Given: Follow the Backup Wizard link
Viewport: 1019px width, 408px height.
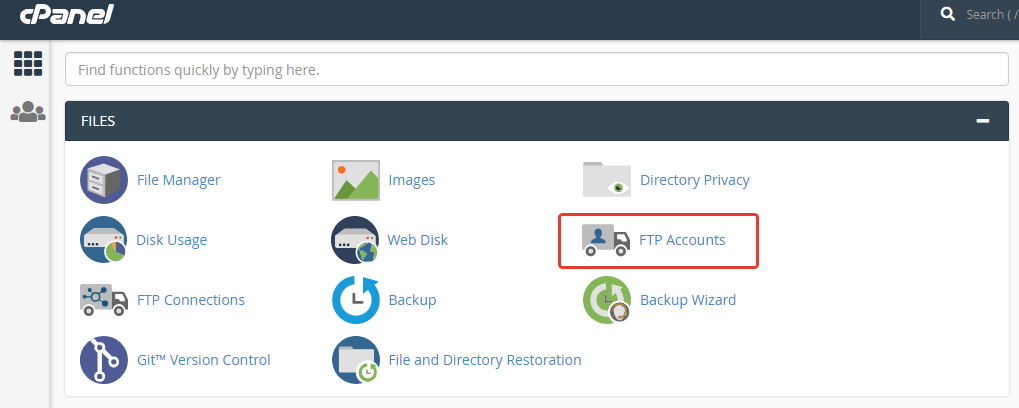Looking at the screenshot, I should point(688,300).
